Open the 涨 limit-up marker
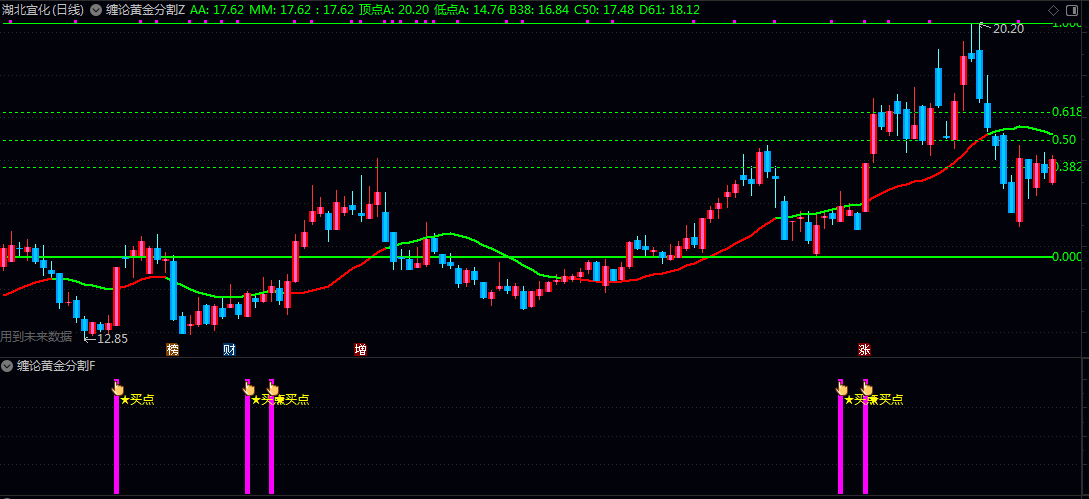This screenshot has height=499, width=1089. (865, 349)
